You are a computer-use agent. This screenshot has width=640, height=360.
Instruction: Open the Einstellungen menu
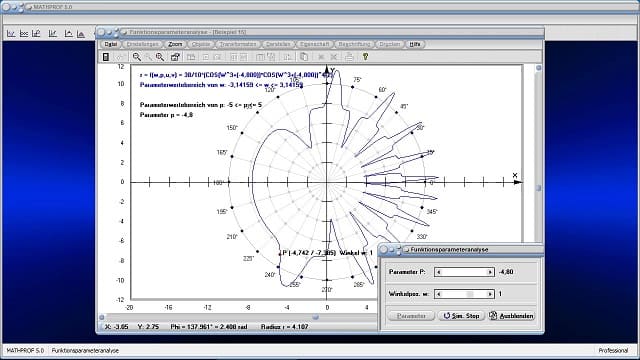(142, 44)
